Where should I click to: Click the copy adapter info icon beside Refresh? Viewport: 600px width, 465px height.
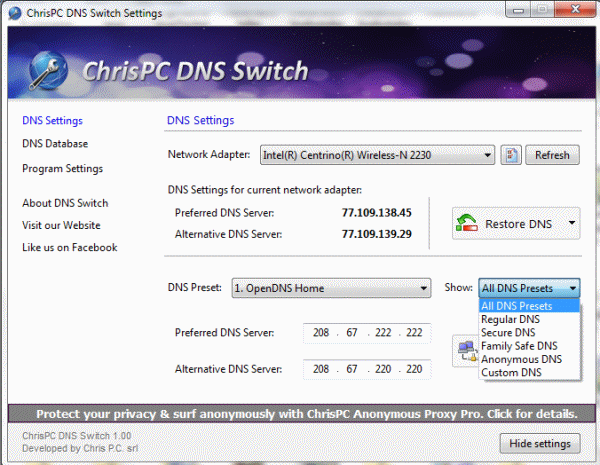click(511, 155)
